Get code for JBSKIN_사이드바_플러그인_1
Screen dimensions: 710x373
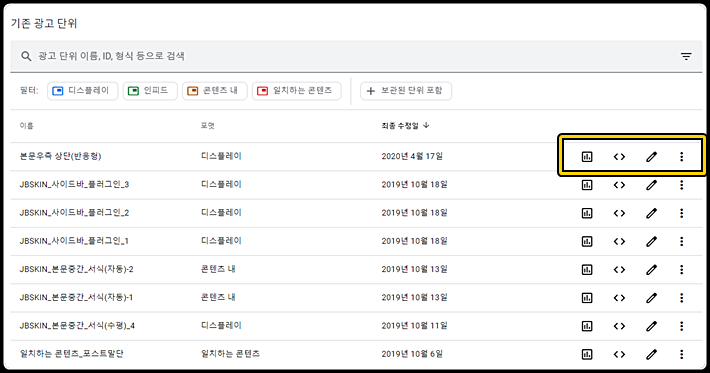619,241
